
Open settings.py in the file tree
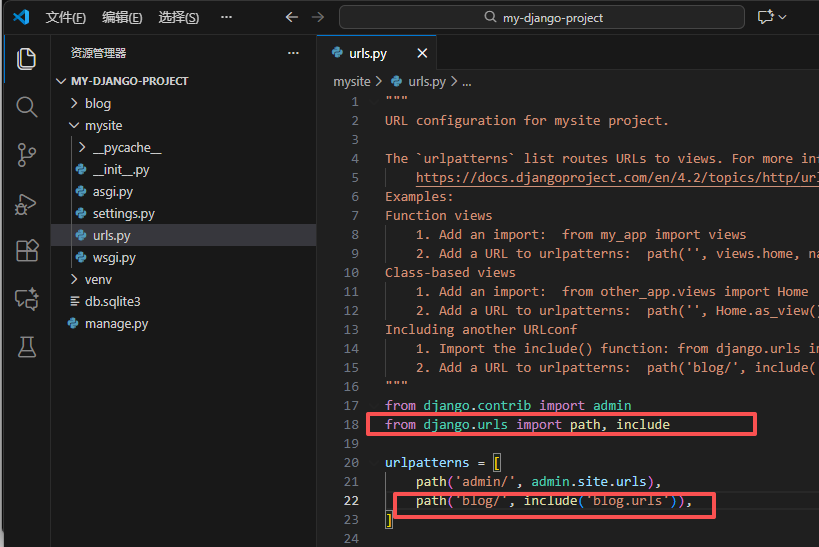coord(123,213)
